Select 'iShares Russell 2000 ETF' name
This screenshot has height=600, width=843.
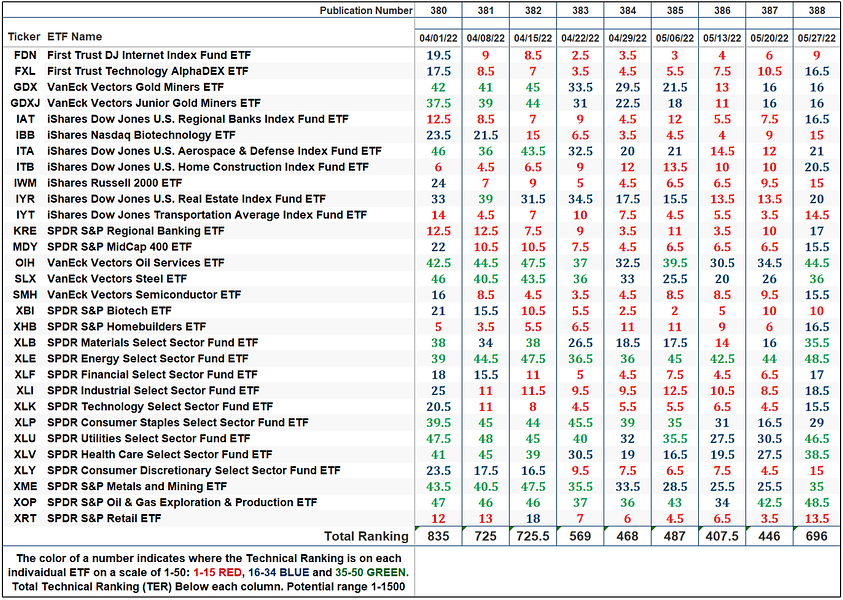115,183
